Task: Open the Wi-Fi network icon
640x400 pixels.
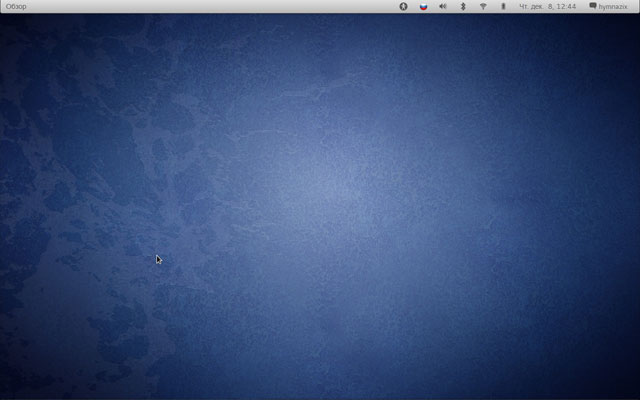Action: tap(483, 7)
